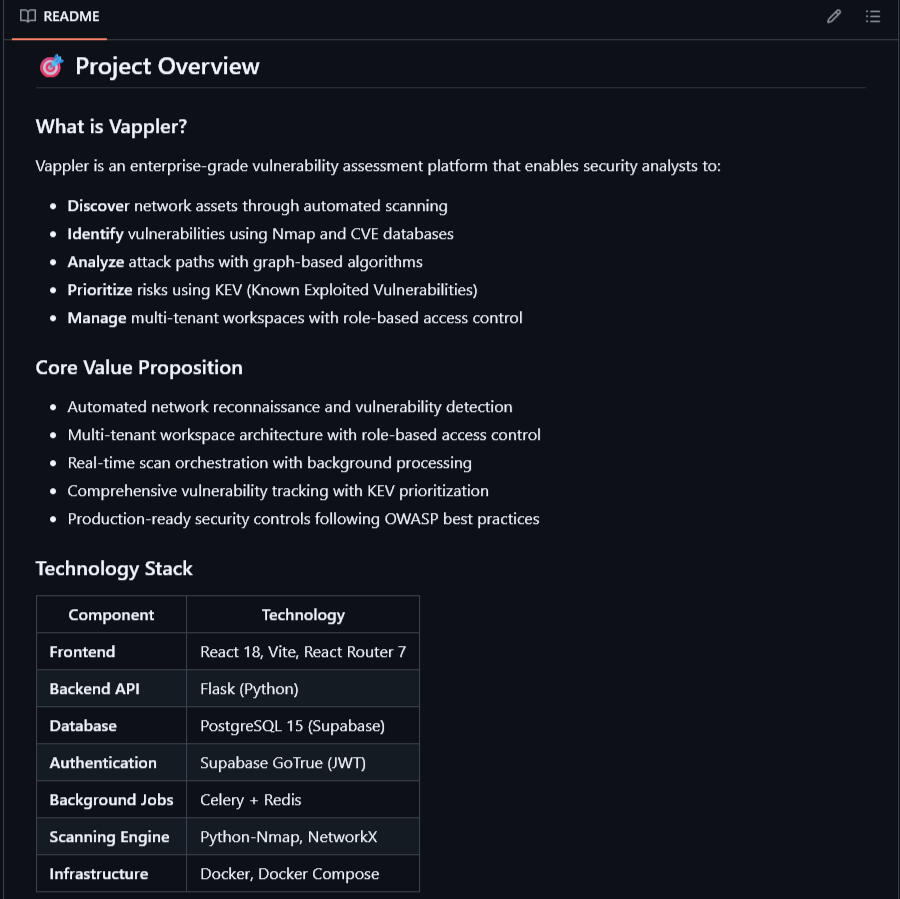The width and height of the screenshot is (900, 899).
Task: Click the Component table header
Action: click(111, 615)
